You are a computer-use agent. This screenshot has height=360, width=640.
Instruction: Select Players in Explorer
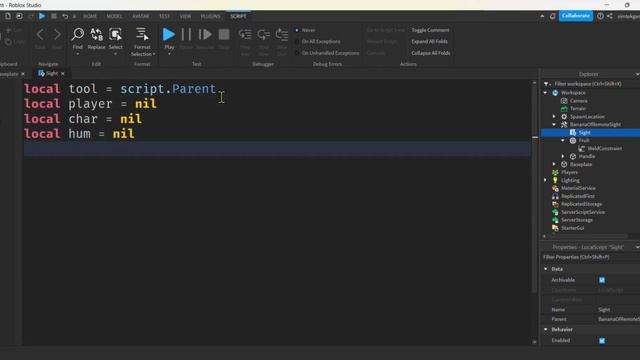click(569, 172)
